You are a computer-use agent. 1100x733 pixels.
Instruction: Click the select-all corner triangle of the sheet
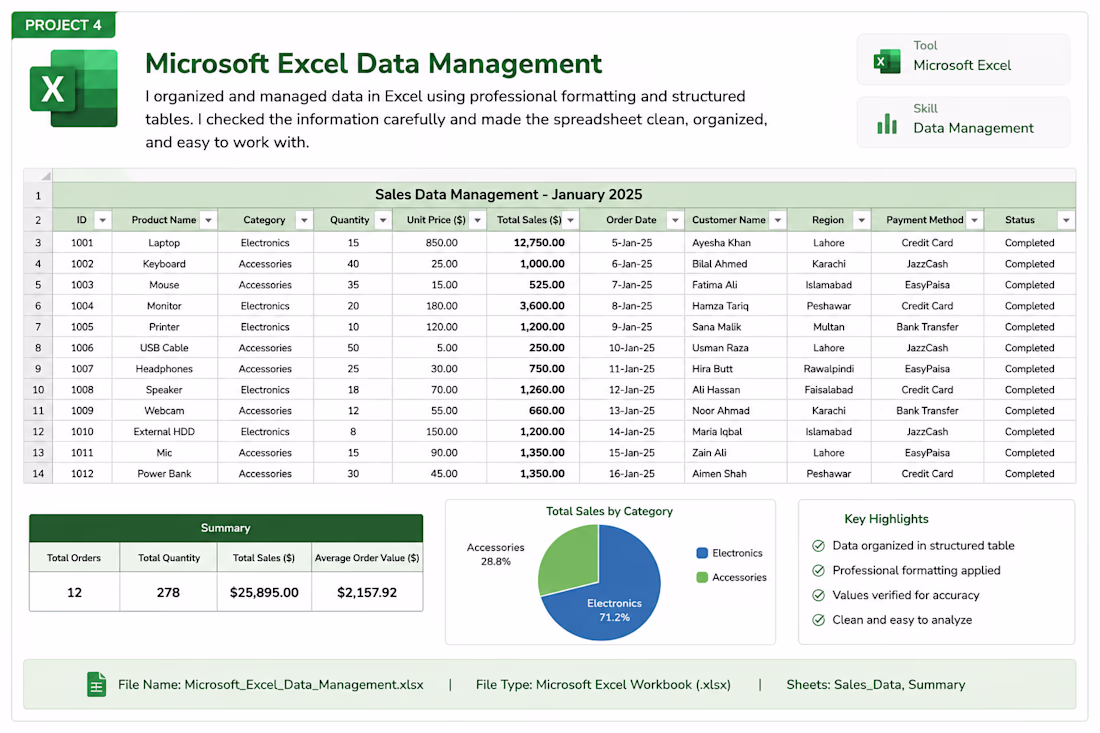(x=45, y=175)
